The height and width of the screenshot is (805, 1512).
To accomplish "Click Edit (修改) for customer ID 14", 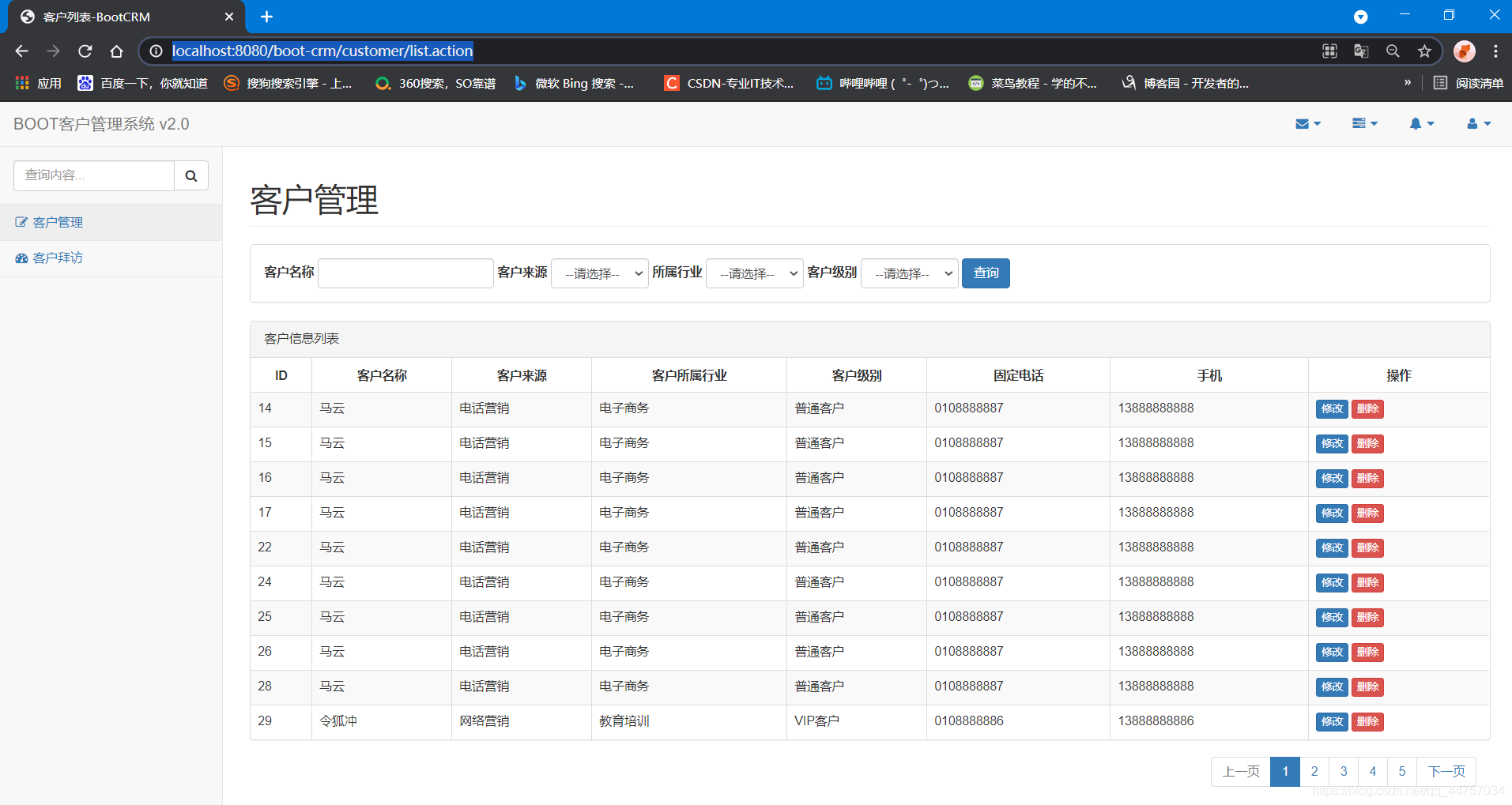I will point(1332,409).
